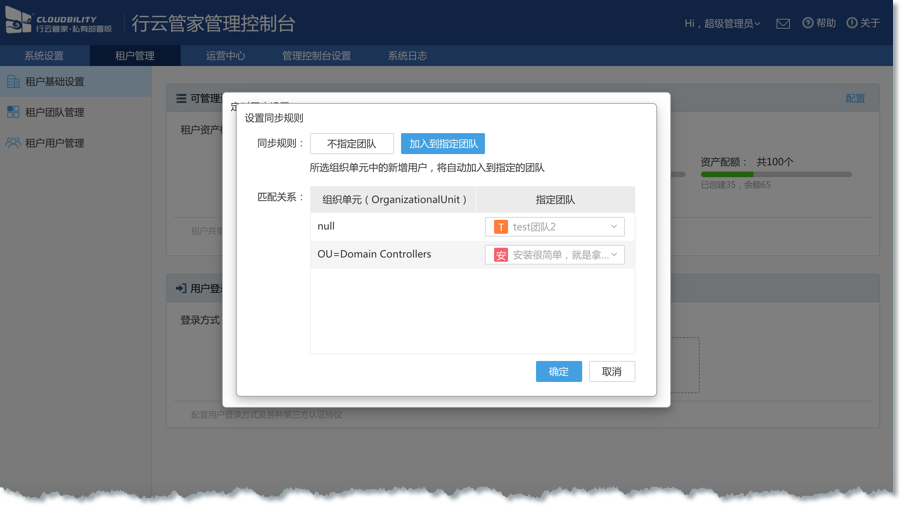The image size is (900, 506).
Task: Select the 加入到指定团队 sync rule option
Action: point(443,144)
